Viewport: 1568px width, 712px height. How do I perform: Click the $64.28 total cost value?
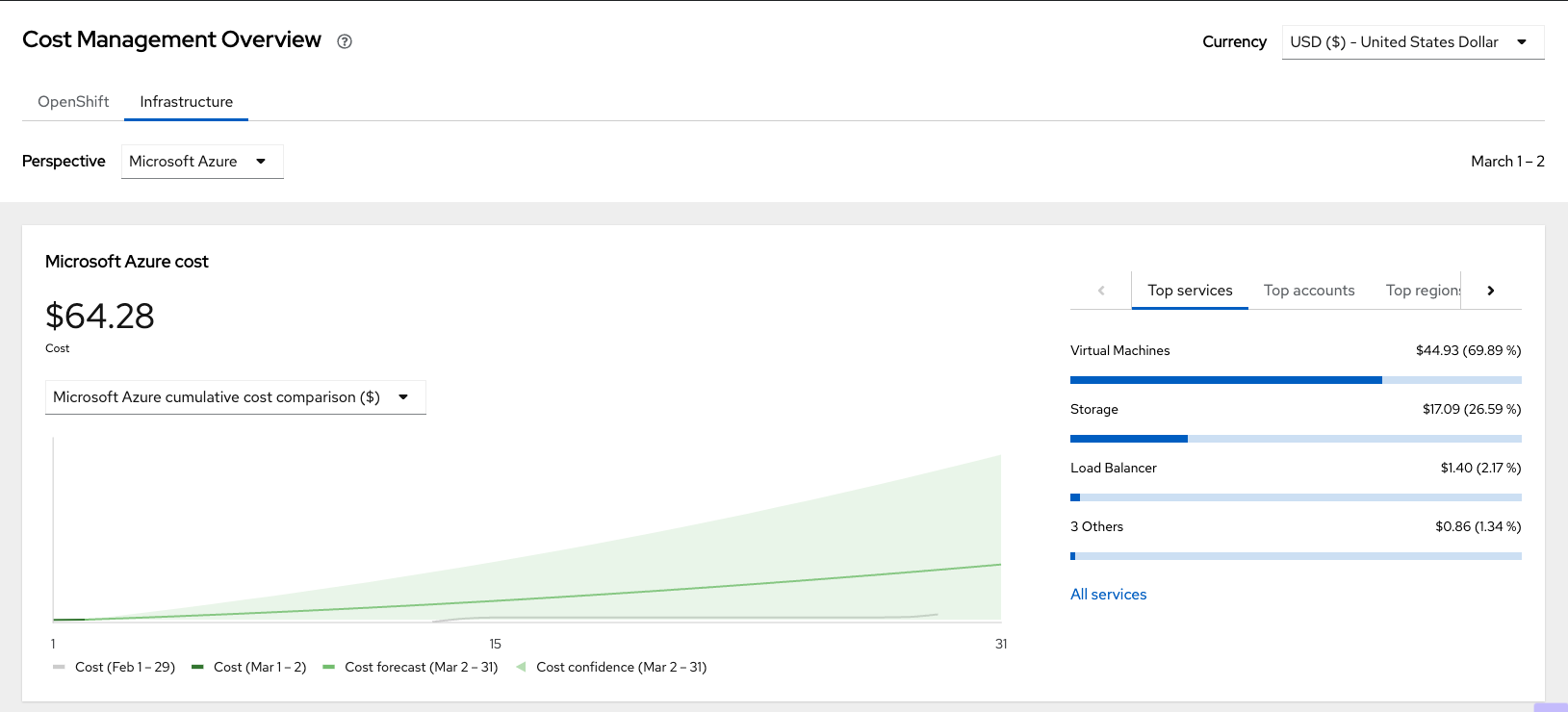click(x=100, y=317)
